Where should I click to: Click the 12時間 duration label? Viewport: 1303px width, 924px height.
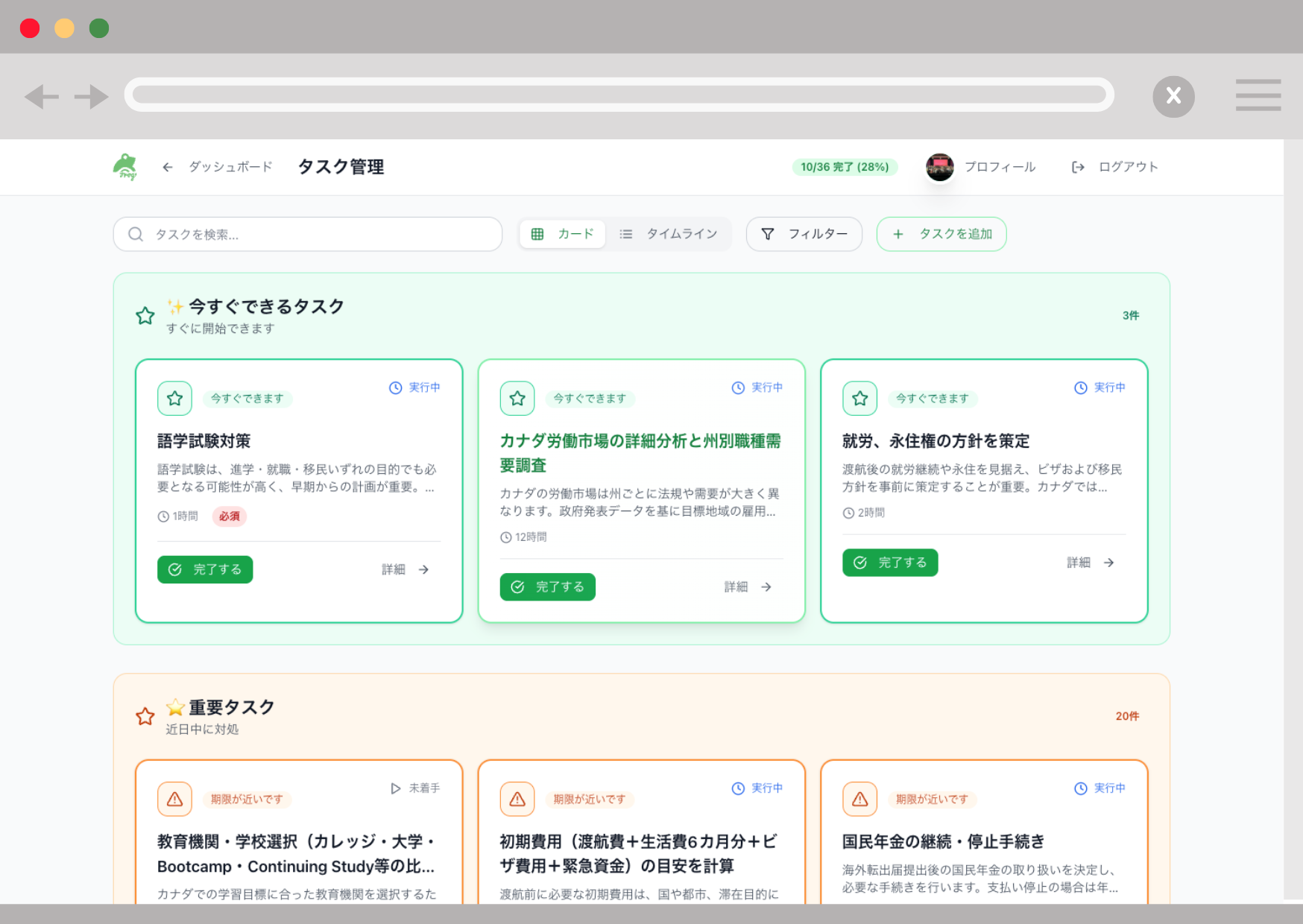pyautogui.click(x=523, y=537)
